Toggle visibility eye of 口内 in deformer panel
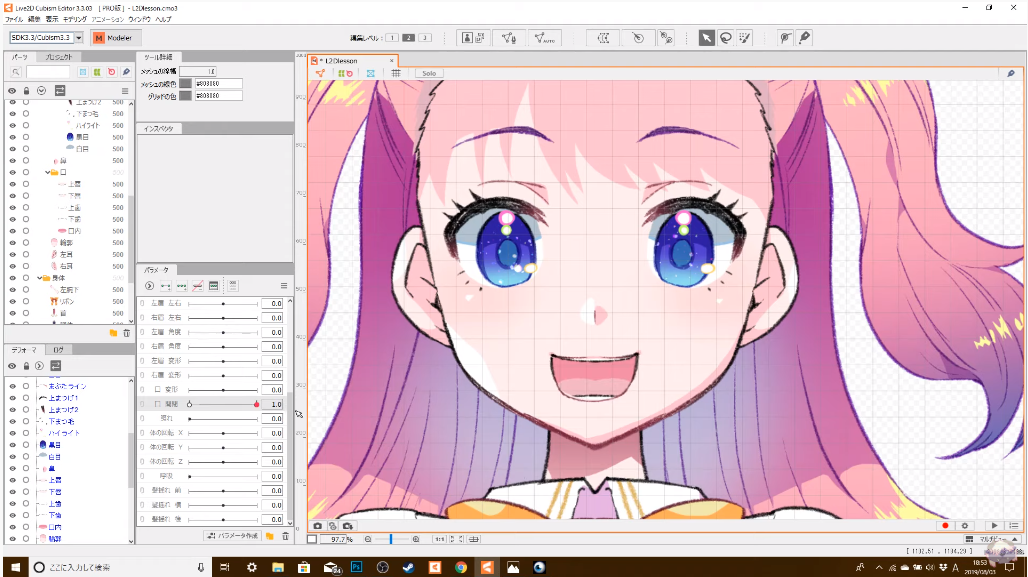 point(12,527)
